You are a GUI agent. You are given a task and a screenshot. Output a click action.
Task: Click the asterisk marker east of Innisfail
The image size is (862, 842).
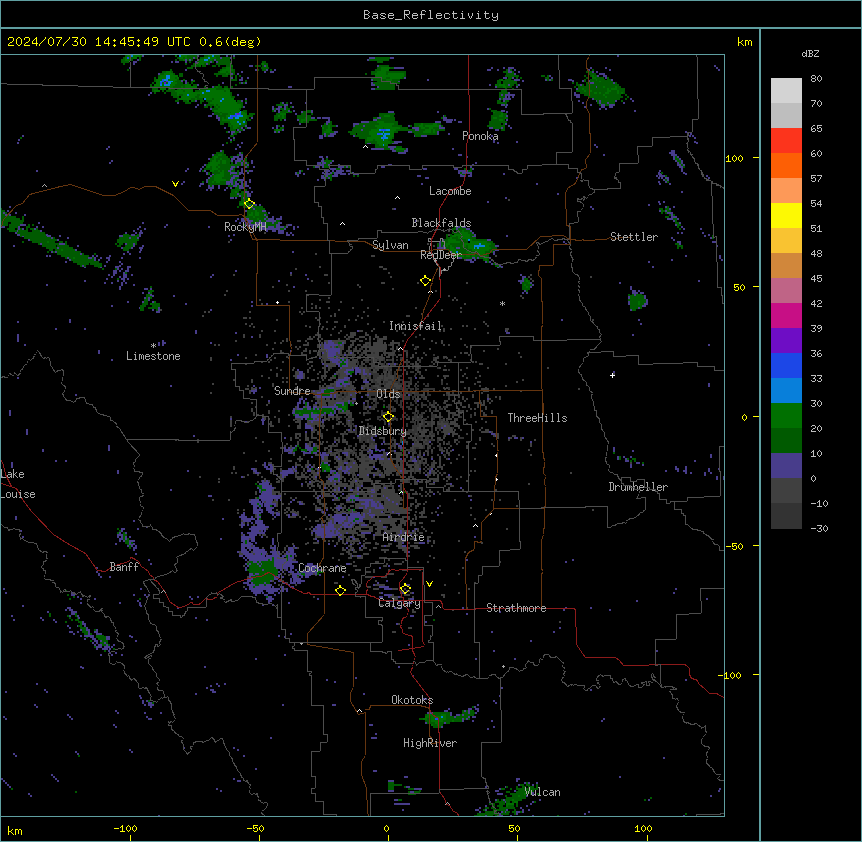(x=502, y=303)
